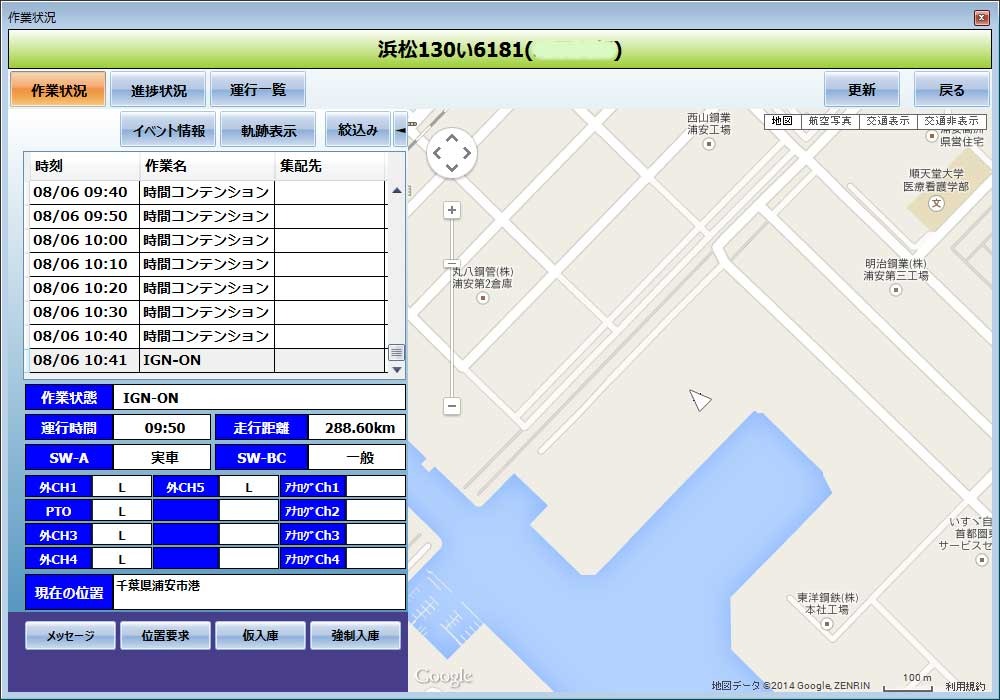Enable 交通表示 traffic overlay
This screenshot has width=1000, height=700.
(x=887, y=121)
